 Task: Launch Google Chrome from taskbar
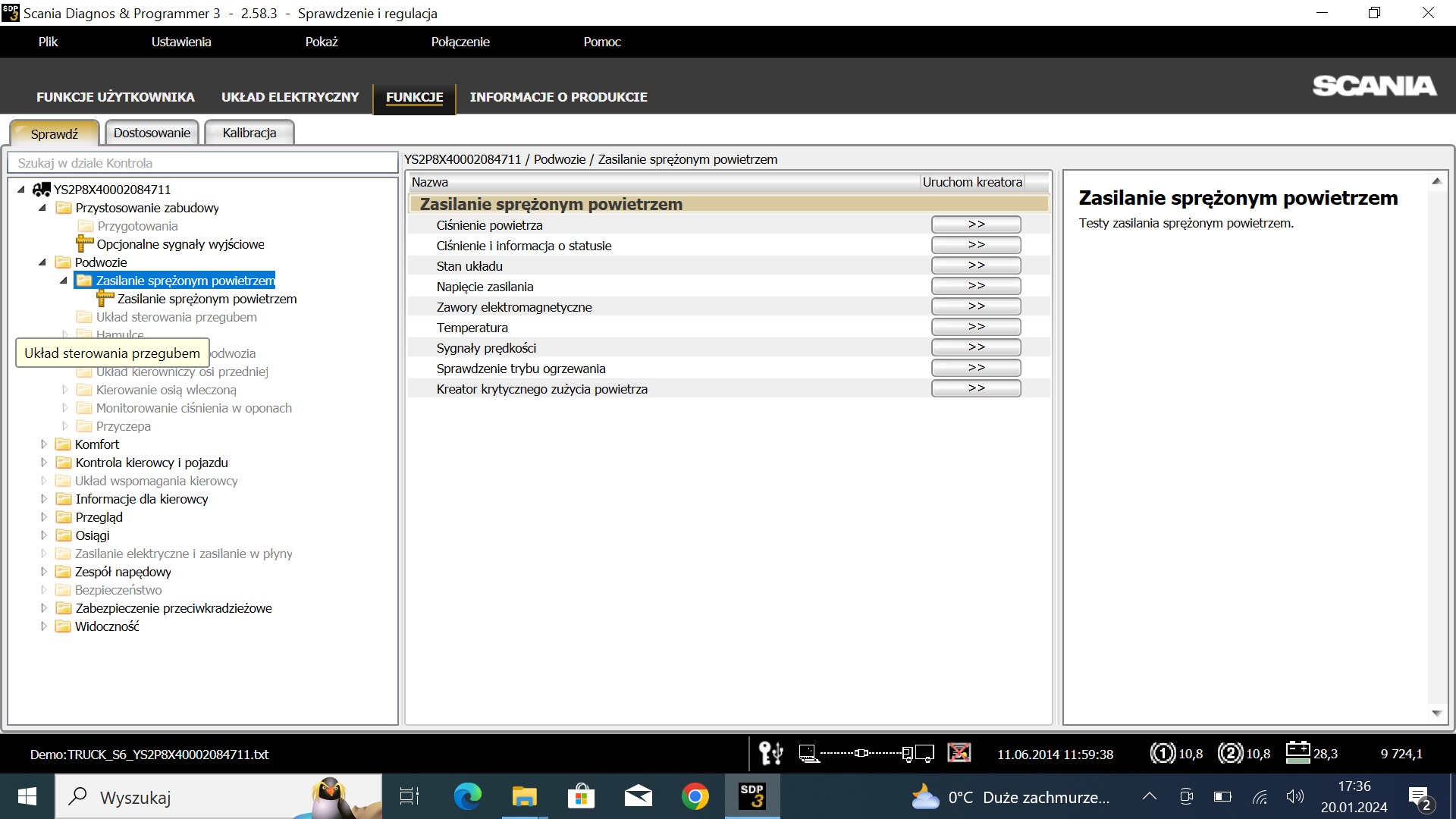pyautogui.click(x=695, y=796)
